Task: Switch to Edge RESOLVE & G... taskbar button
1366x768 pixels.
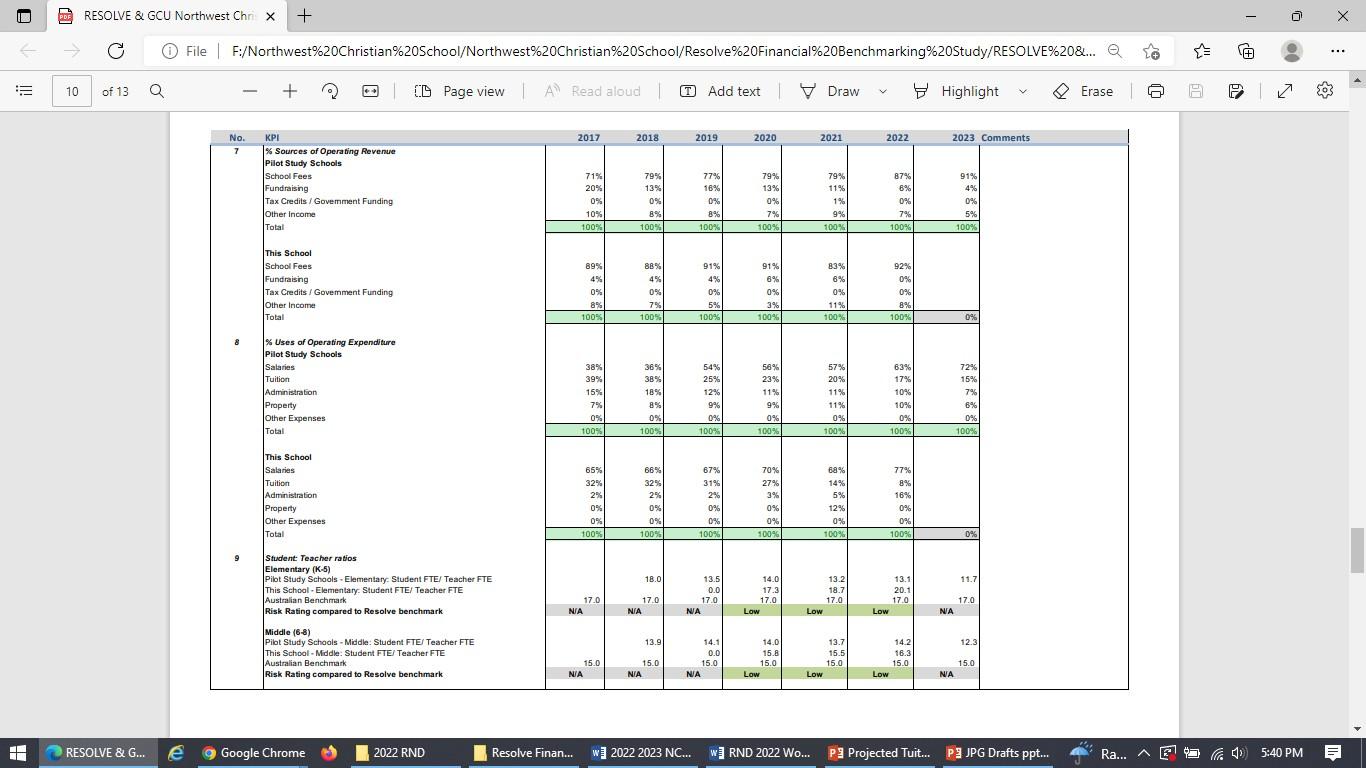Action: [x=96, y=753]
